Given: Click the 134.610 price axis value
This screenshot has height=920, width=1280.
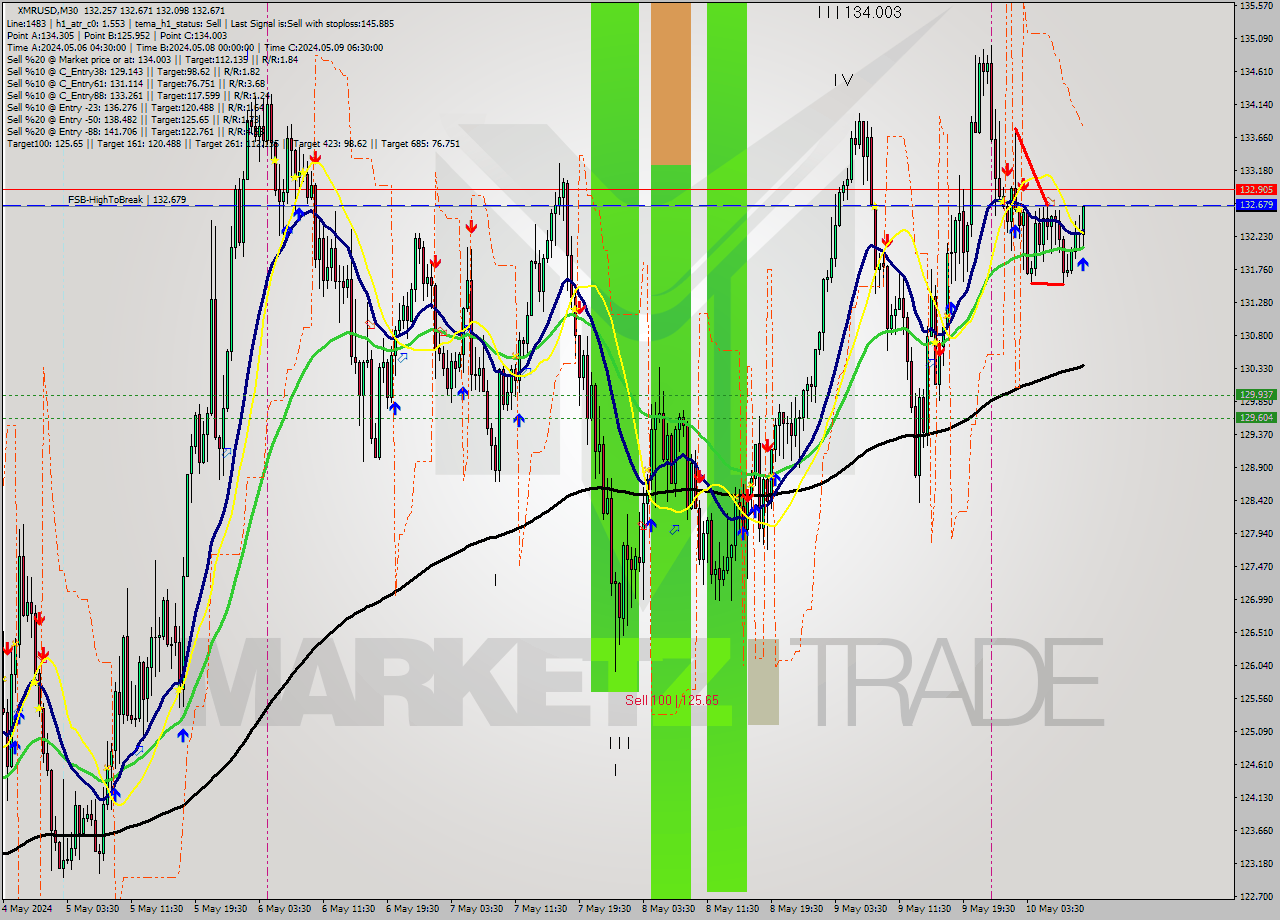Looking at the screenshot, I should tap(1256, 72).
